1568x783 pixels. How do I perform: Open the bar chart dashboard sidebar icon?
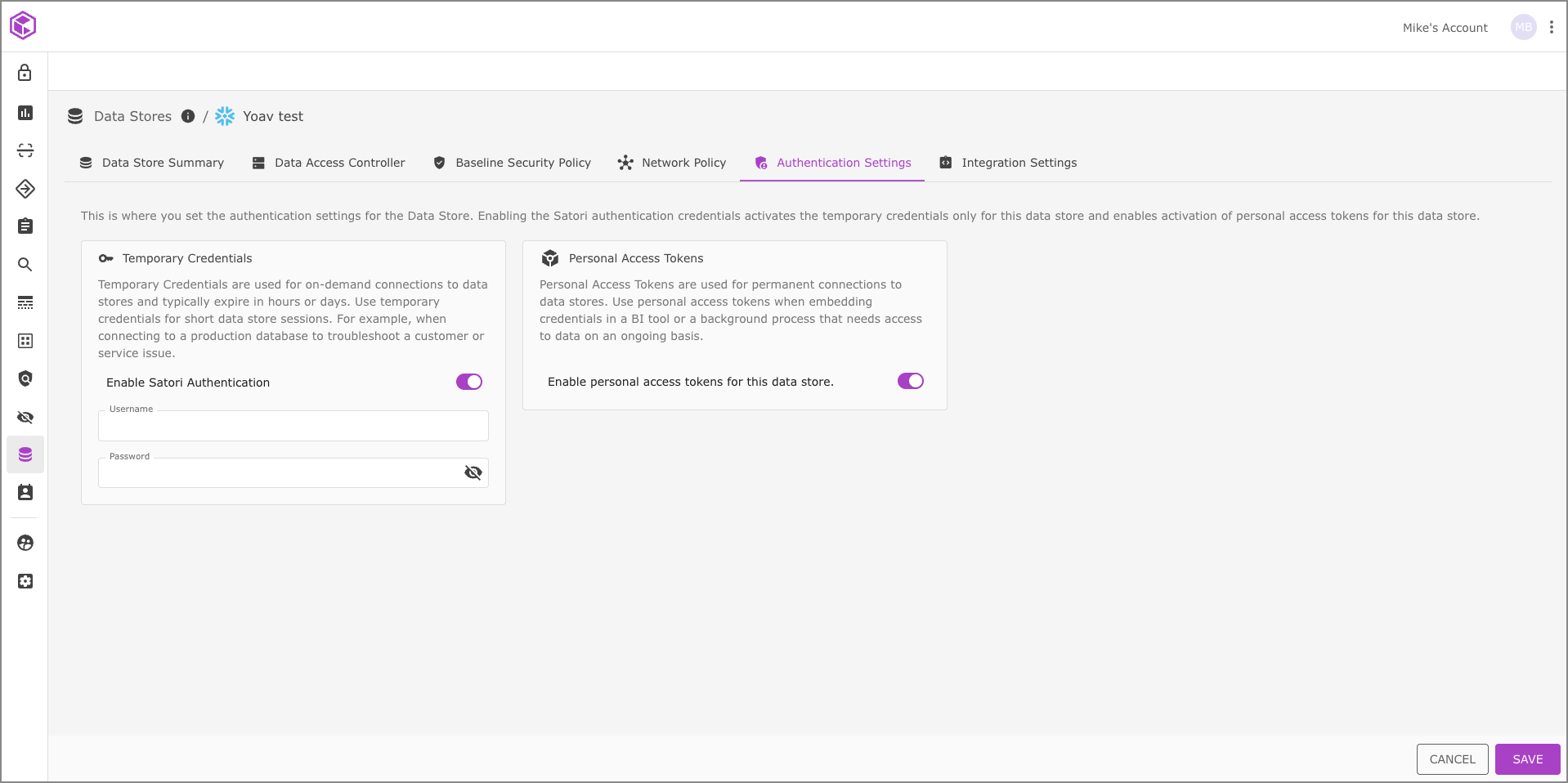coord(25,113)
